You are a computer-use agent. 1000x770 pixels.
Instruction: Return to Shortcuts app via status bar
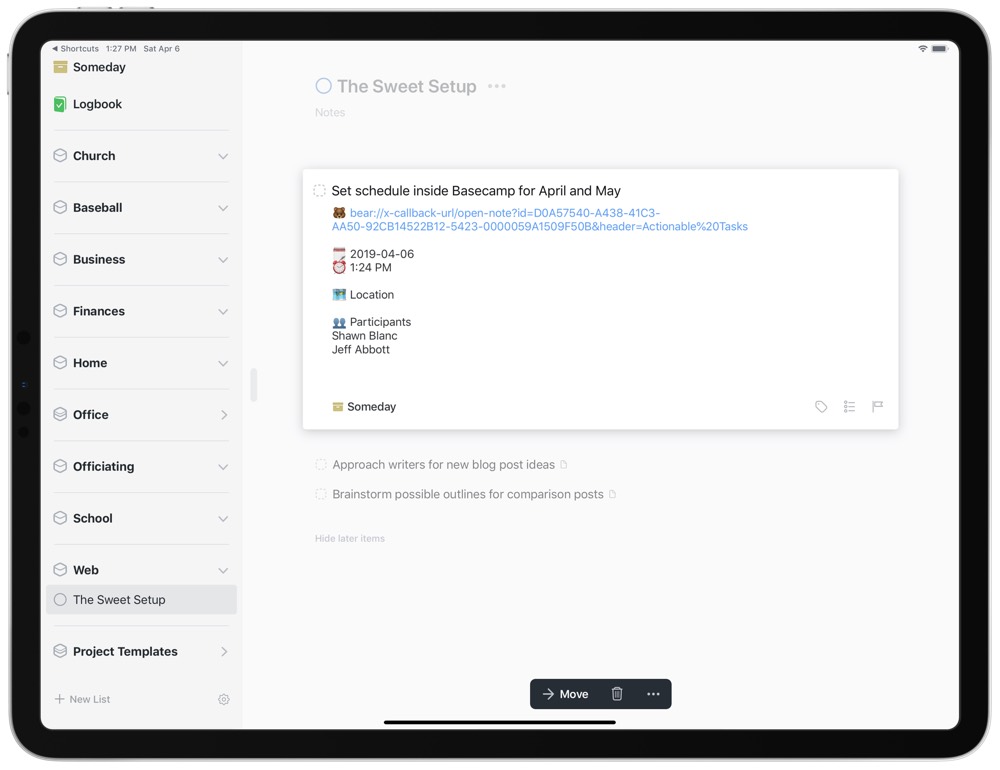pos(75,48)
